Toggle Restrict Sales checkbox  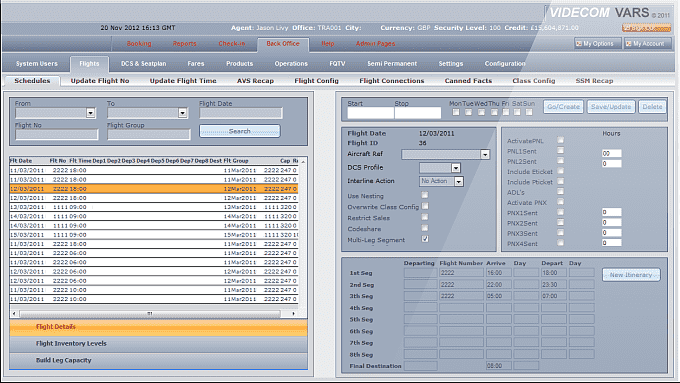(425, 216)
